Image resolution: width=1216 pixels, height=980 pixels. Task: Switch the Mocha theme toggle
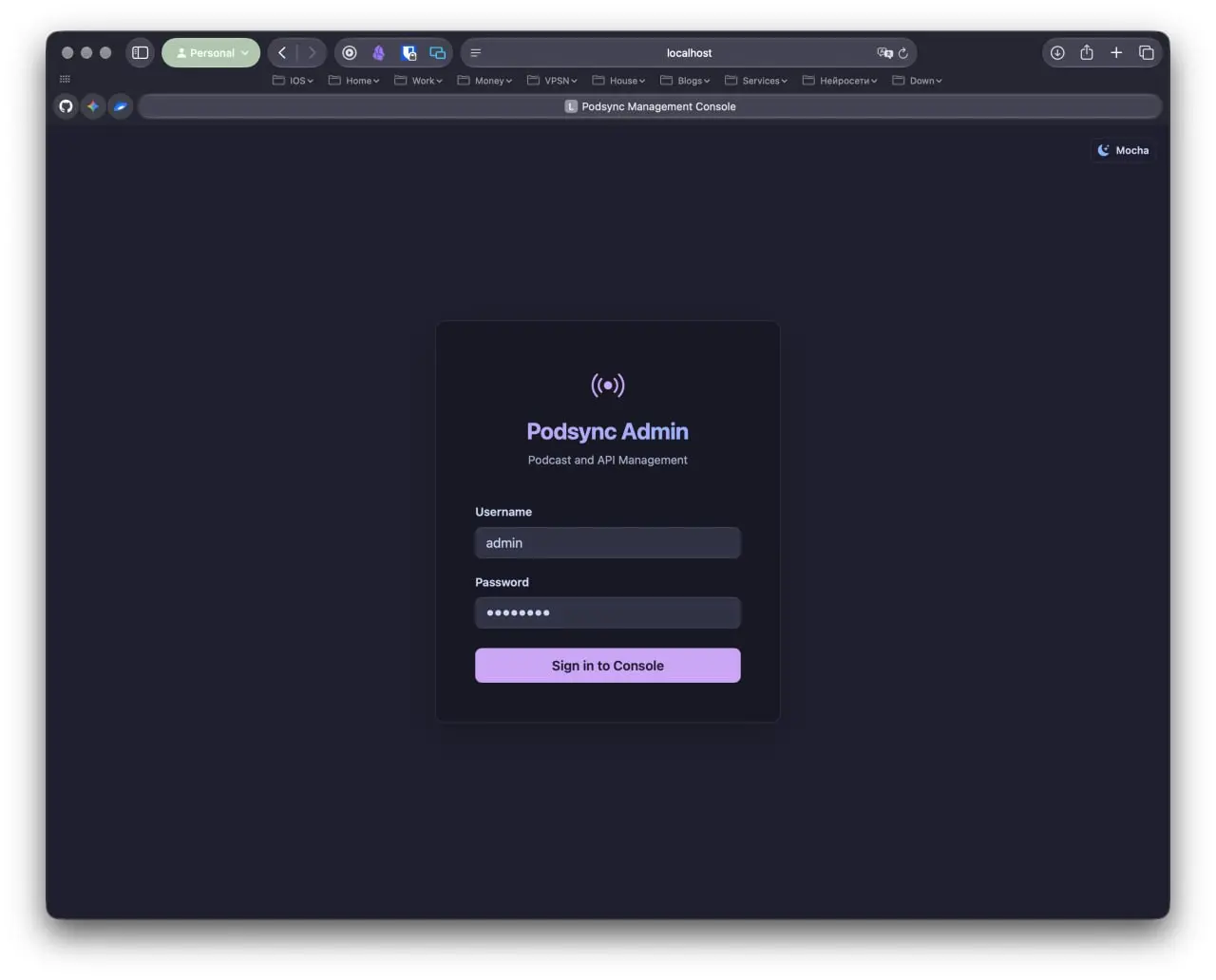[x=1123, y=150]
